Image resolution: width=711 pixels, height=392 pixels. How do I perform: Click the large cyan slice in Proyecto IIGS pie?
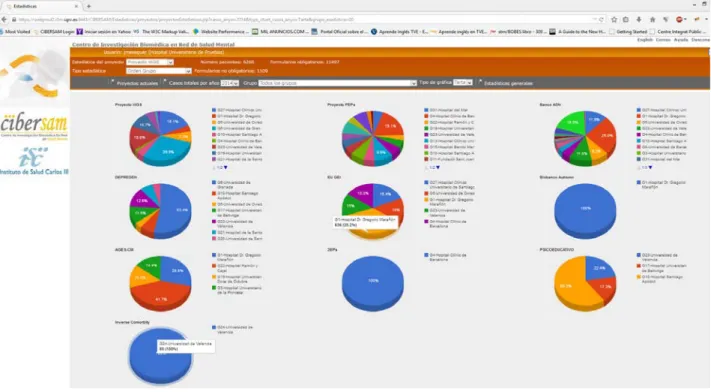click(x=167, y=151)
